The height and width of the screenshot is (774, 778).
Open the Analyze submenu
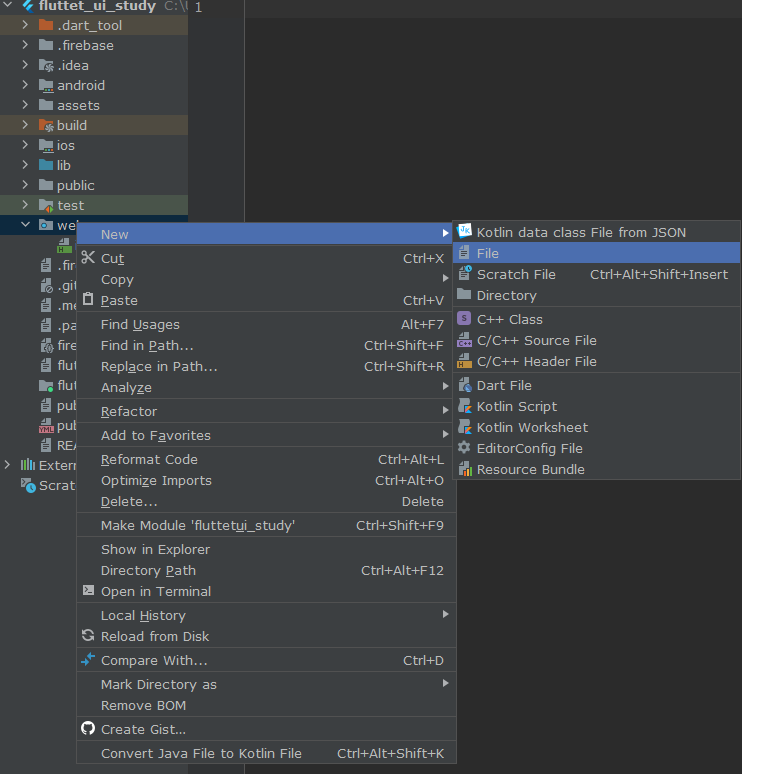(266, 387)
